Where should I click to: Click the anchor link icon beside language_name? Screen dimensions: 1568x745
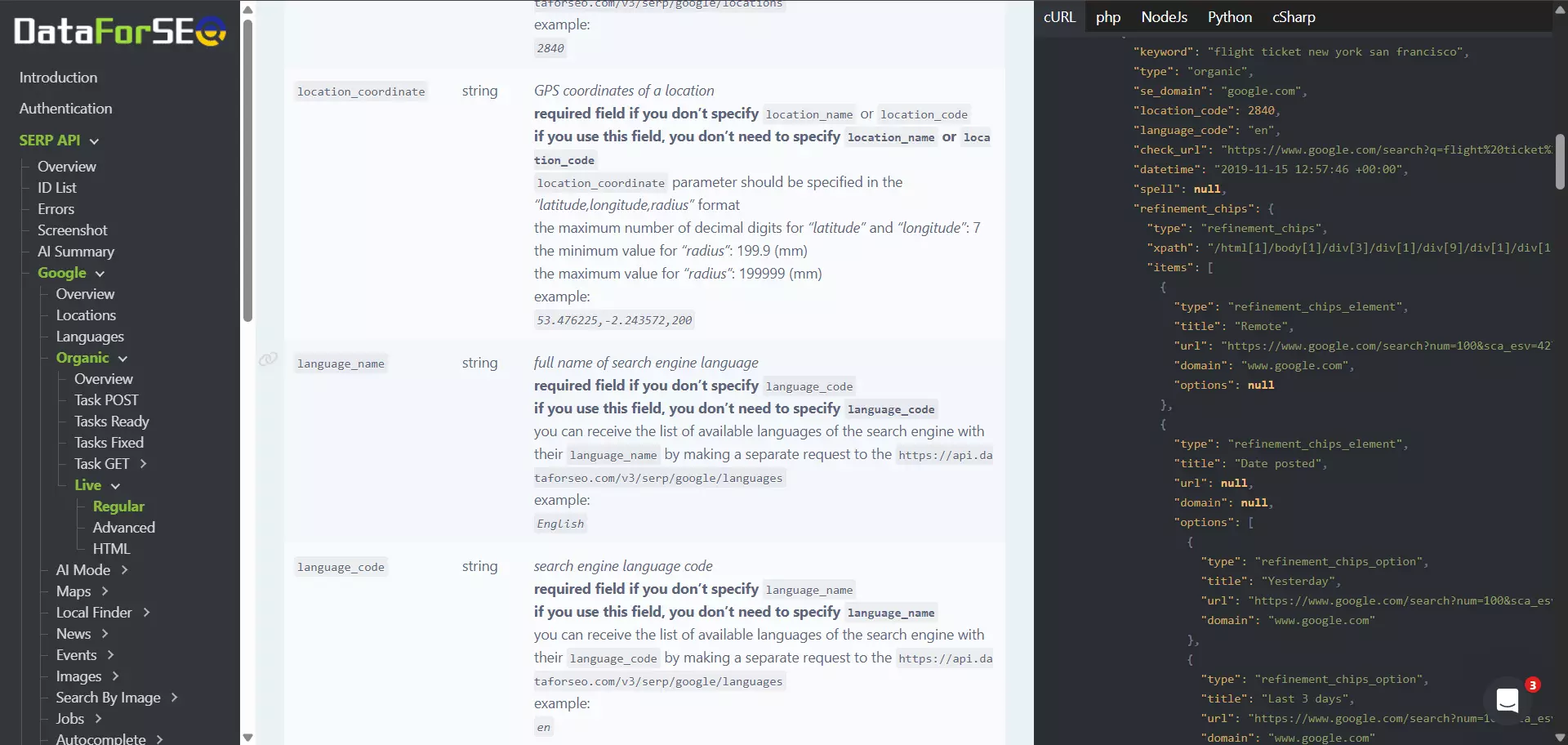click(267, 359)
